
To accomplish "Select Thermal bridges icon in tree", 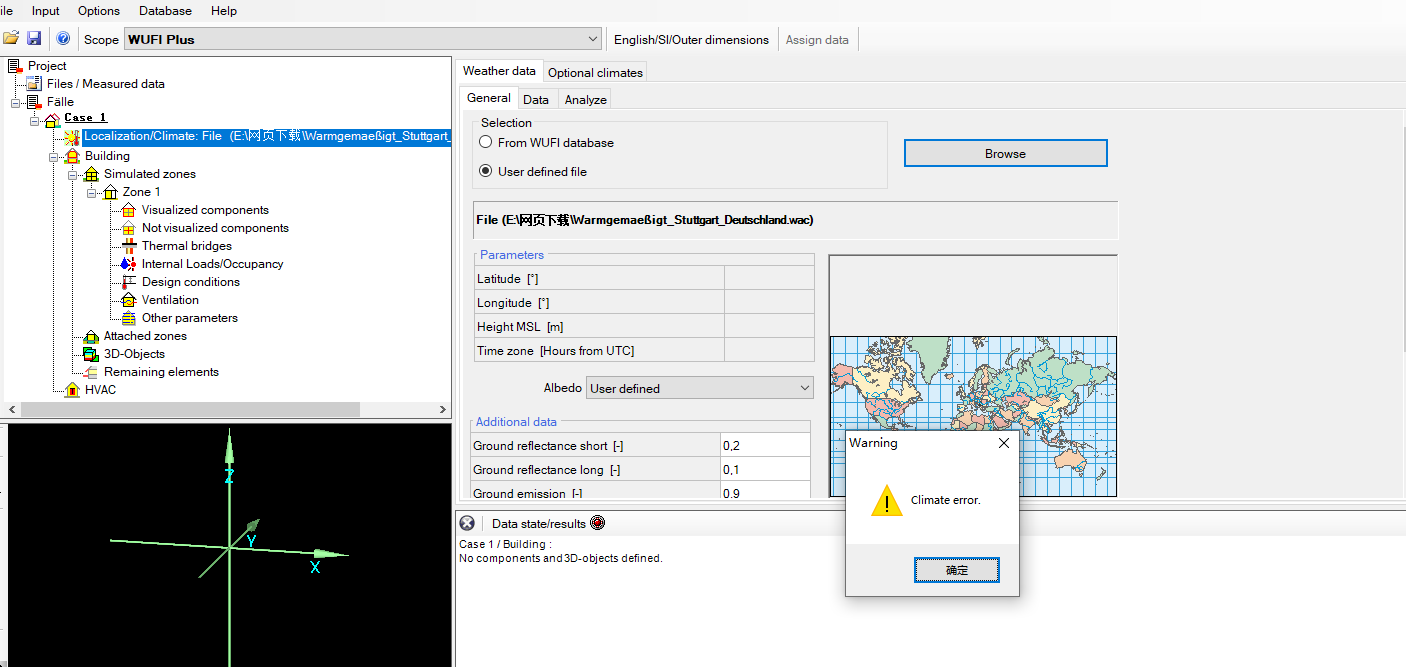I will coord(128,246).
